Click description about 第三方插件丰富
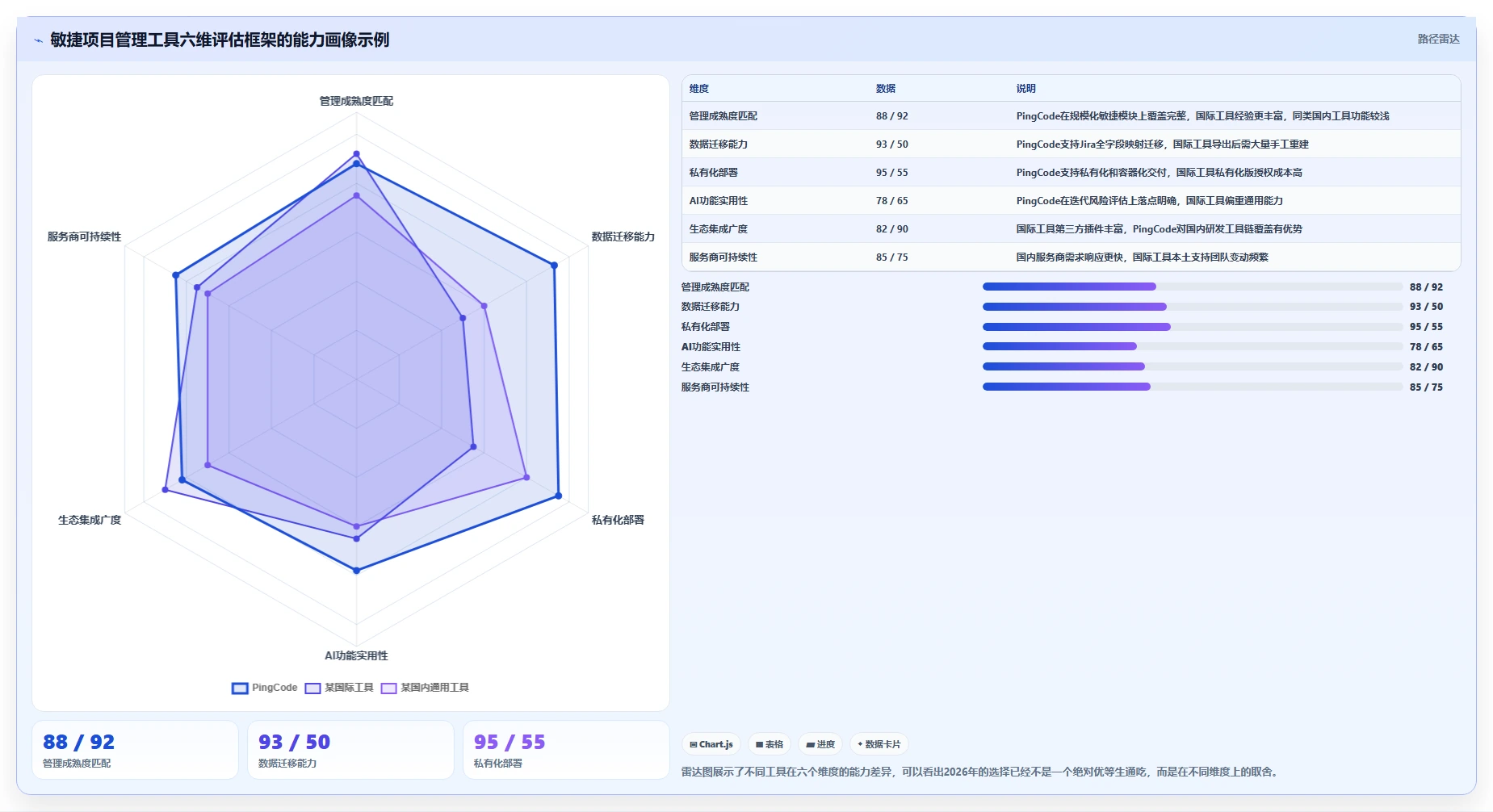Viewport: 1493px width, 812px height. pos(1159,229)
